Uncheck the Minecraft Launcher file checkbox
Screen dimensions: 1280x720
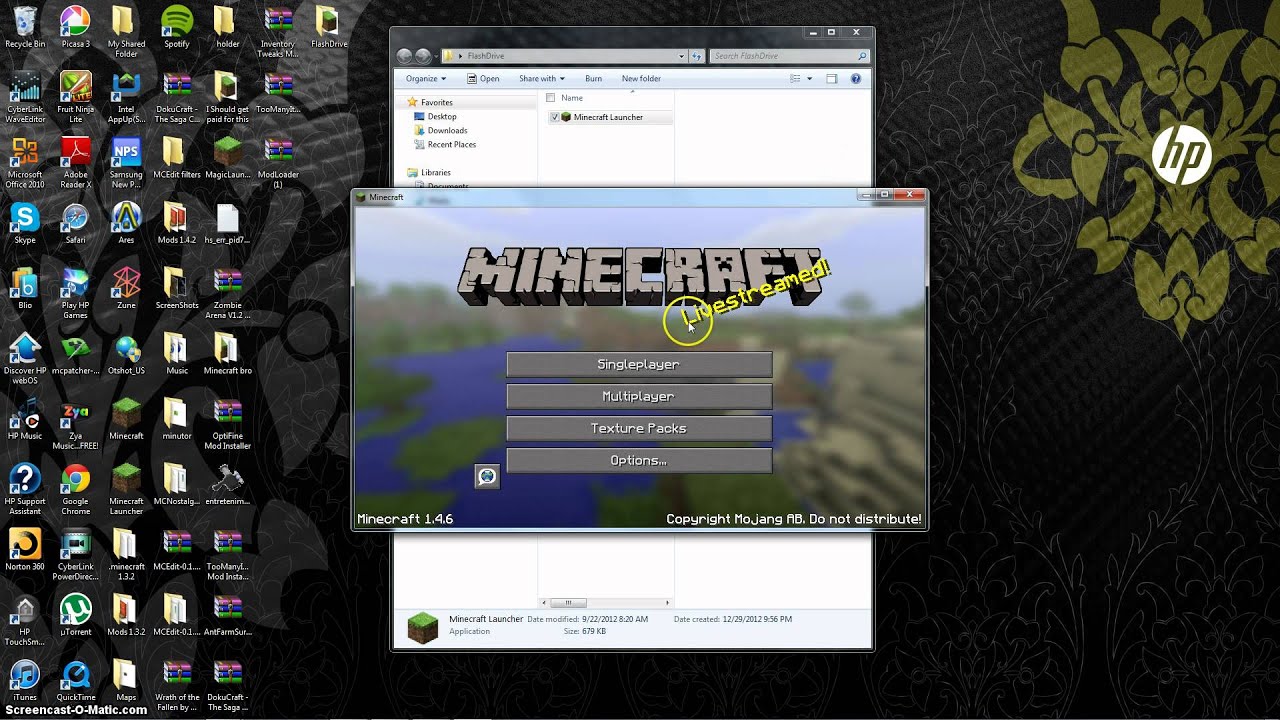(555, 117)
